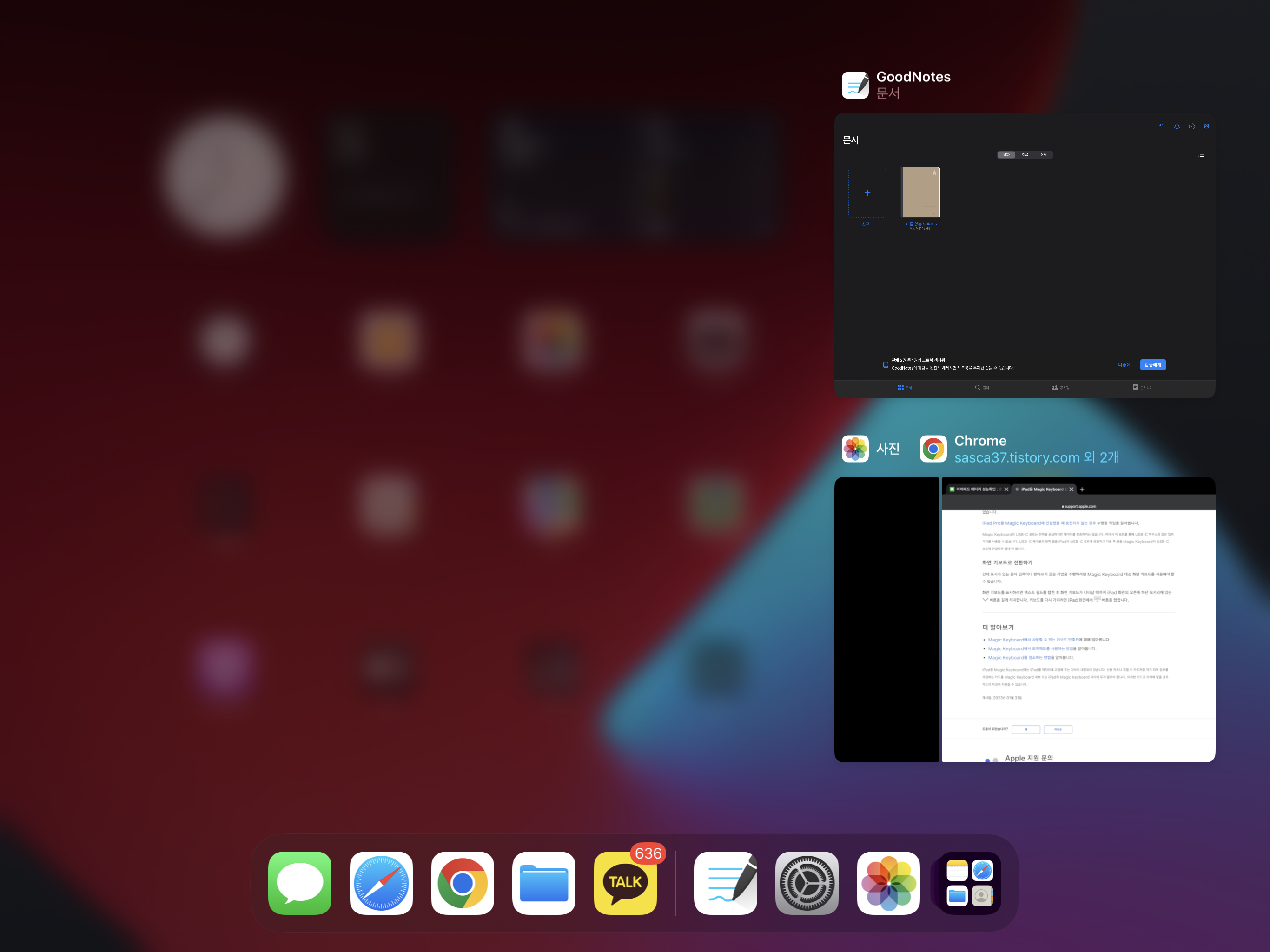
Task: Open new document tile with plus
Action: 867,193
